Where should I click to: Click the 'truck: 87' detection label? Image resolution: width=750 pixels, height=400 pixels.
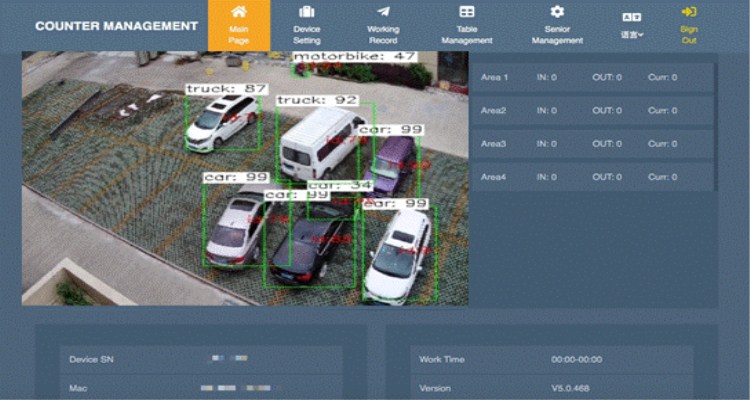tap(226, 89)
